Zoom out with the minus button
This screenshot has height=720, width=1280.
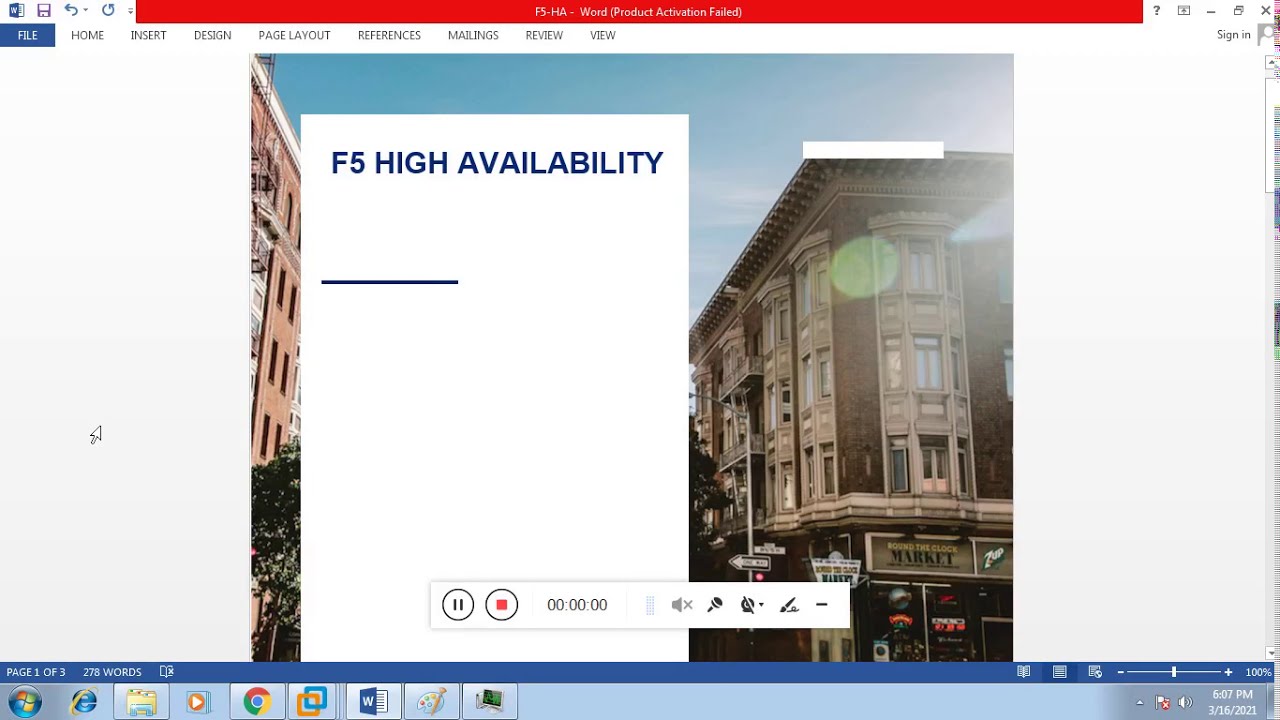tap(1121, 672)
